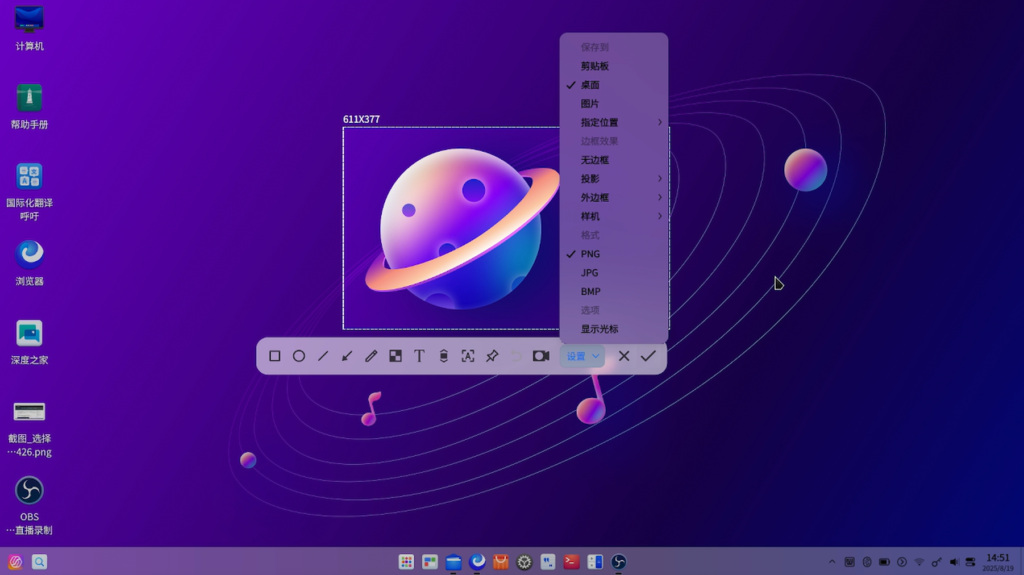
Task: Select the ellipse drawing tool
Action: pos(299,356)
